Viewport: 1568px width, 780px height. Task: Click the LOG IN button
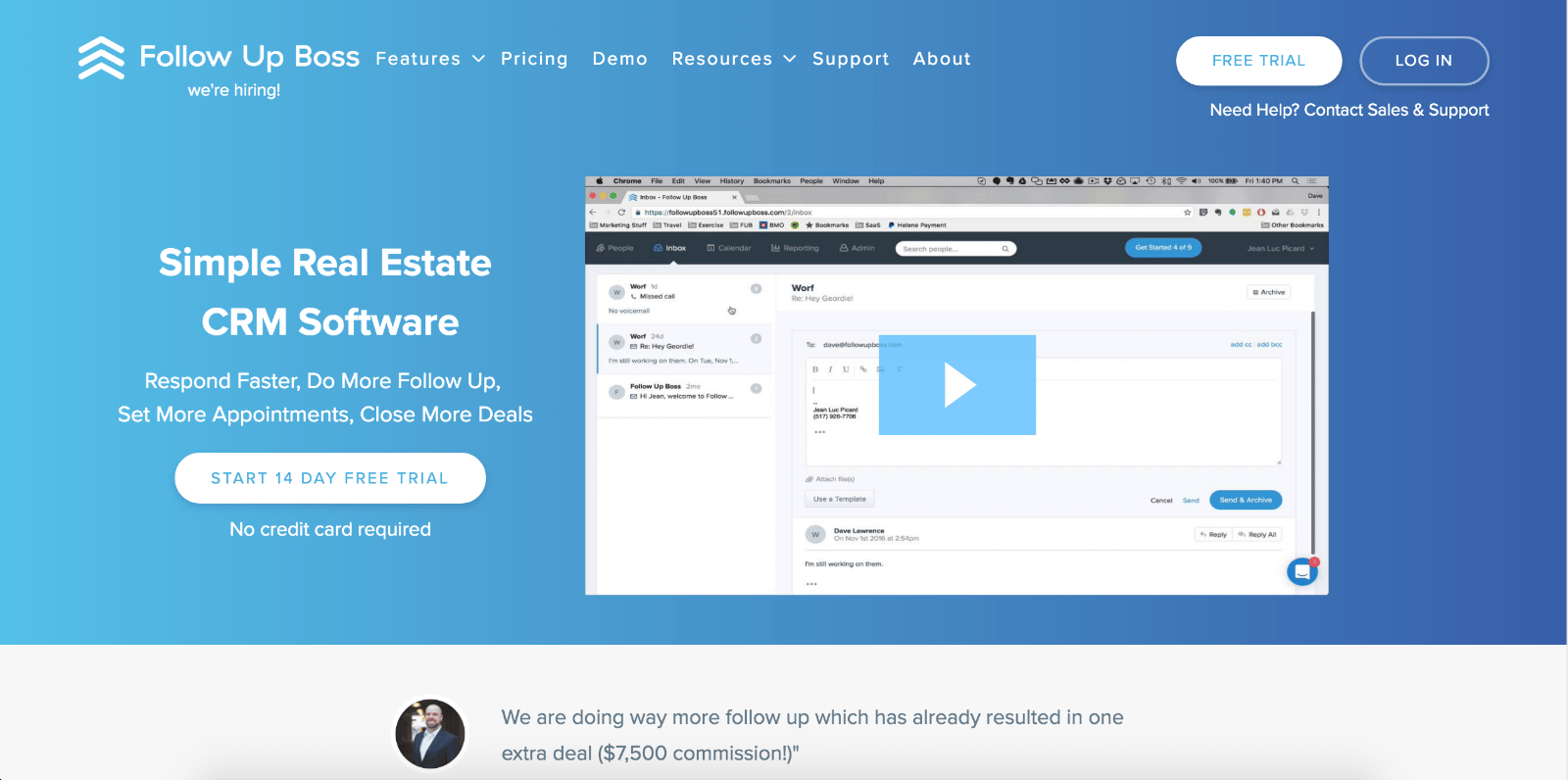(x=1424, y=61)
